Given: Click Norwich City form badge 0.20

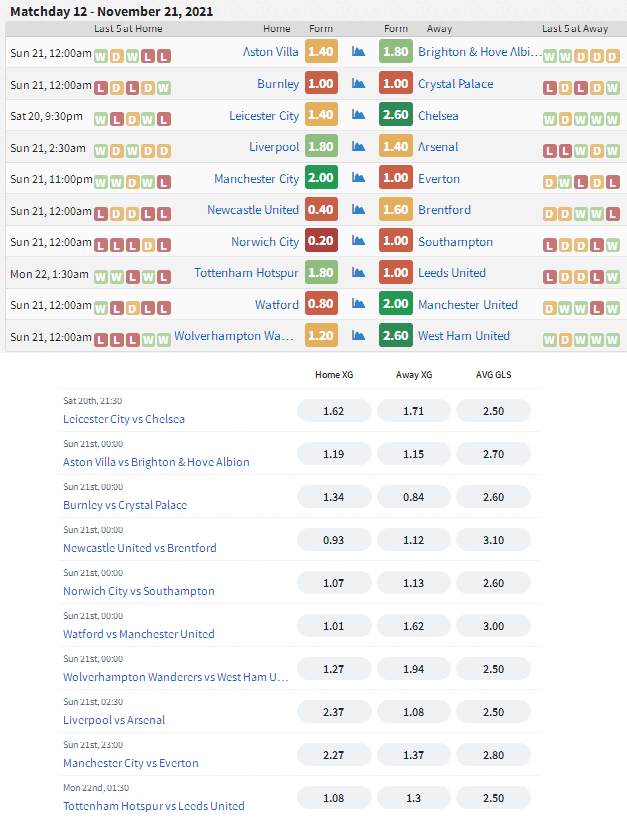Looking at the screenshot, I should (321, 241).
